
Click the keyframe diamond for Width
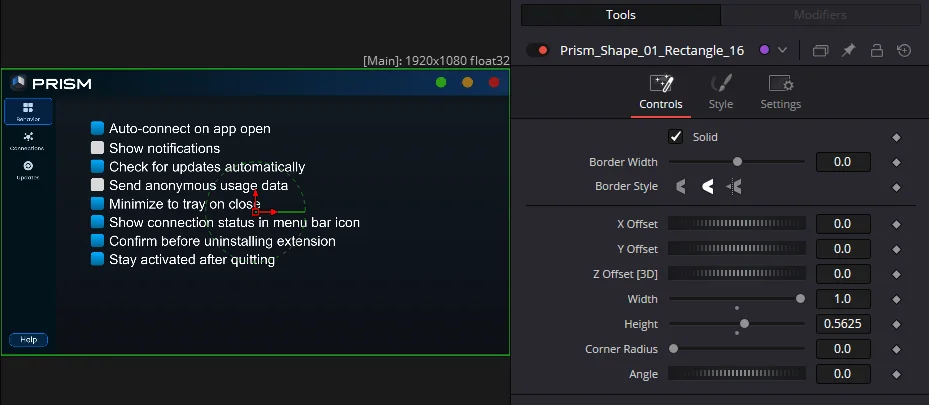tap(896, 300)
